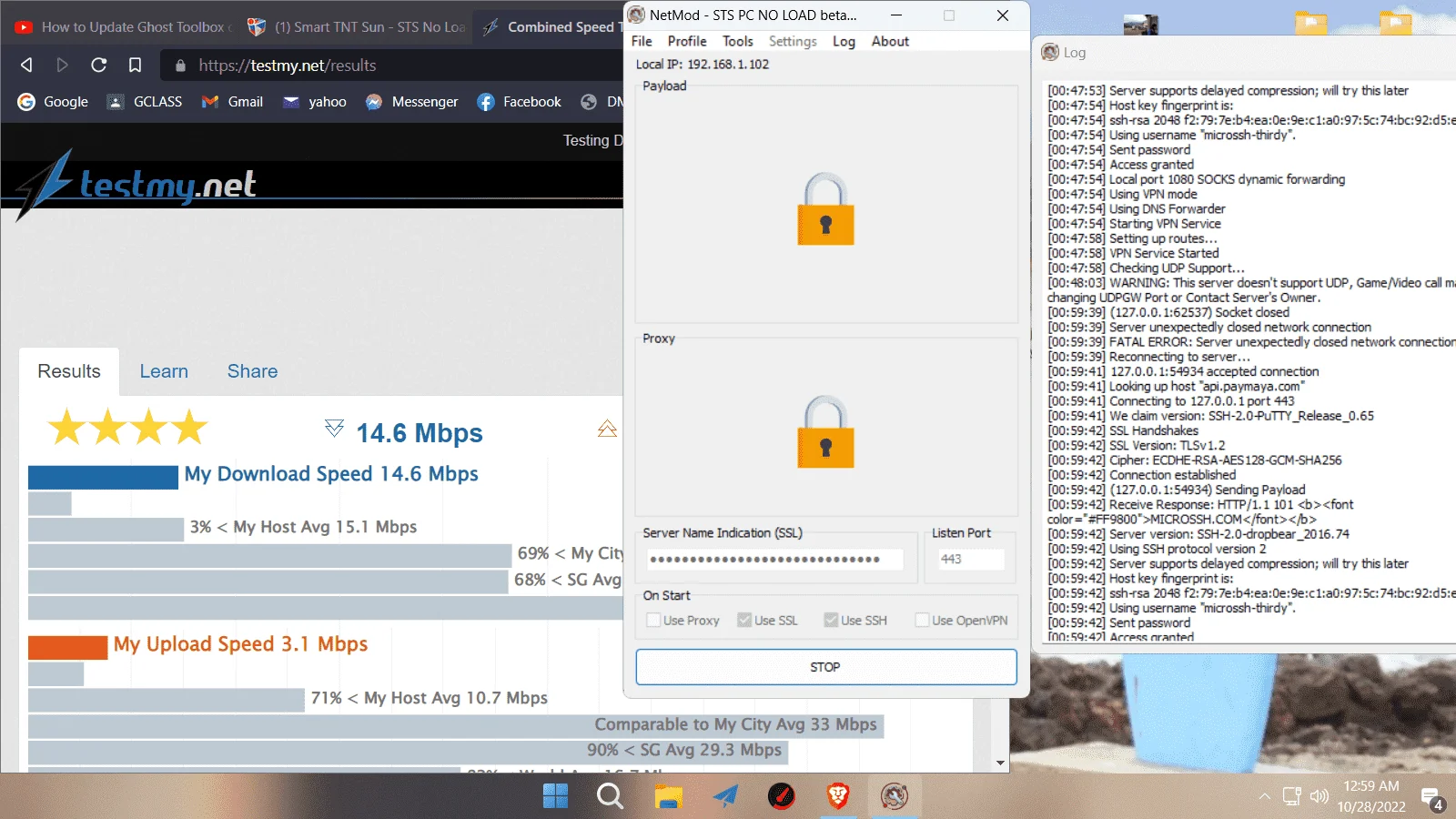
Task: Open the Messenger bookmark
Action: (x=411, y=102)
